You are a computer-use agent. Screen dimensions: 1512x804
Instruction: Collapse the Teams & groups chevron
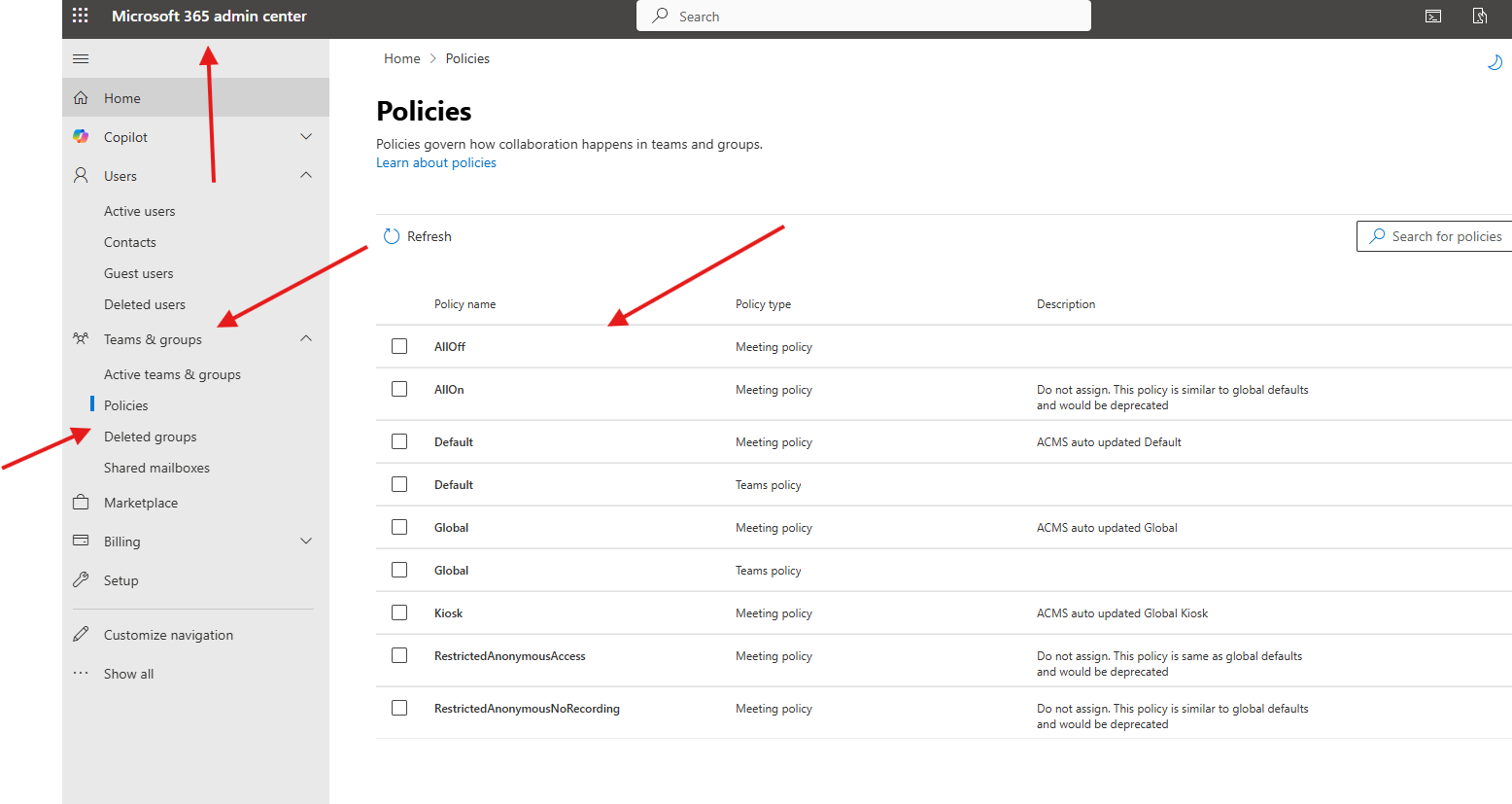tap(306, 339)
